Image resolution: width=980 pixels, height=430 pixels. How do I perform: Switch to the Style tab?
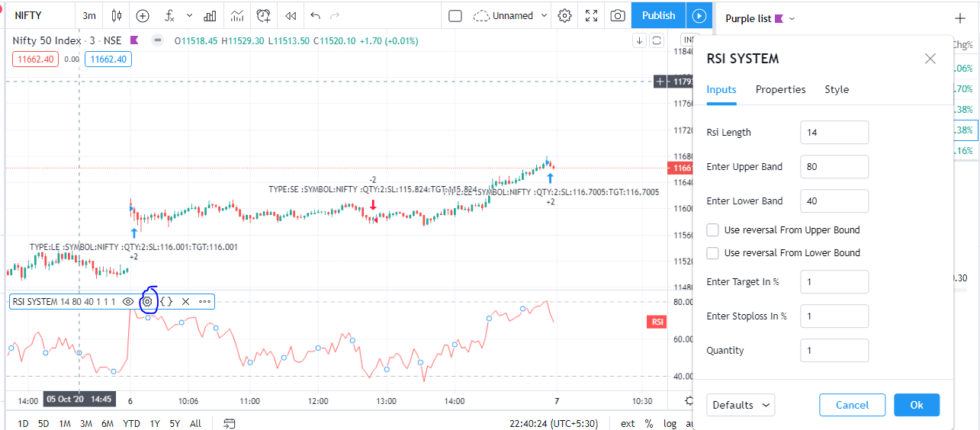click(836, 90)
